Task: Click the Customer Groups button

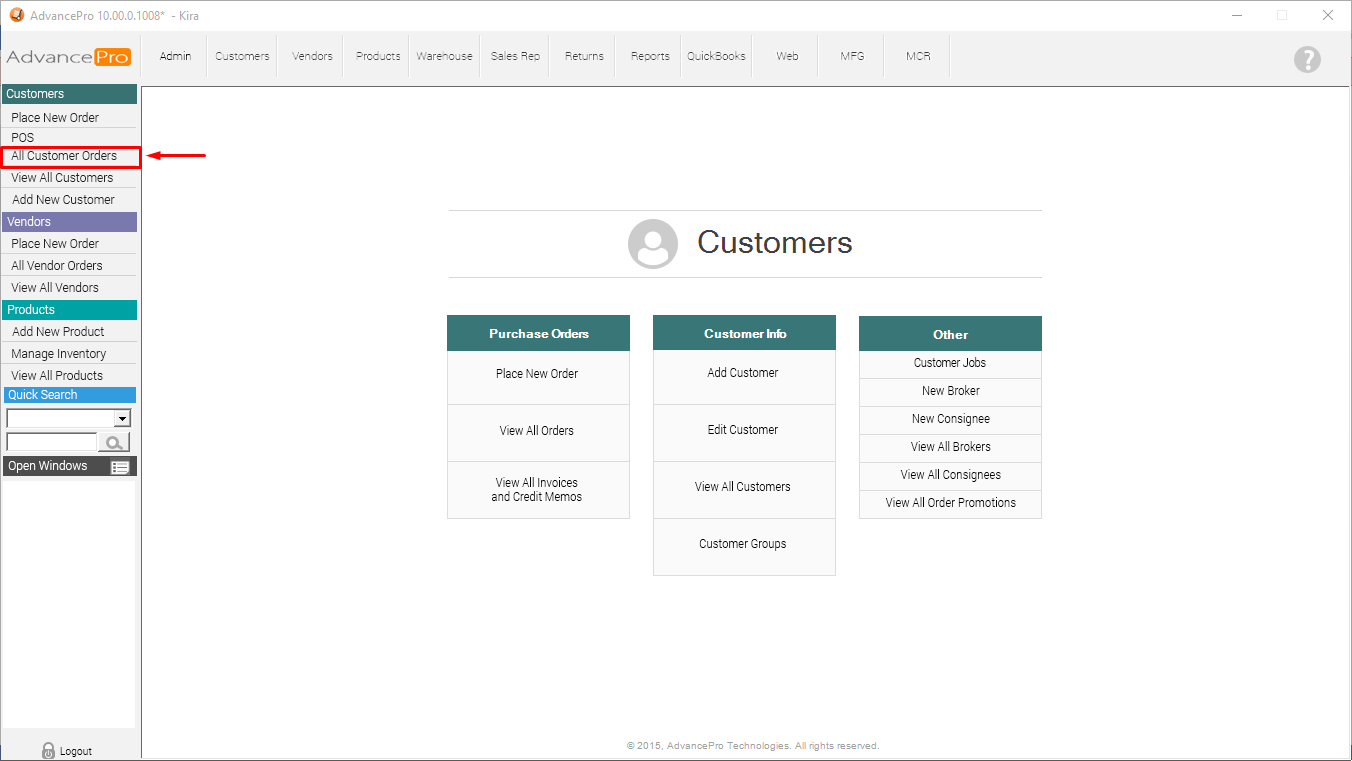Action: [743, 544]
